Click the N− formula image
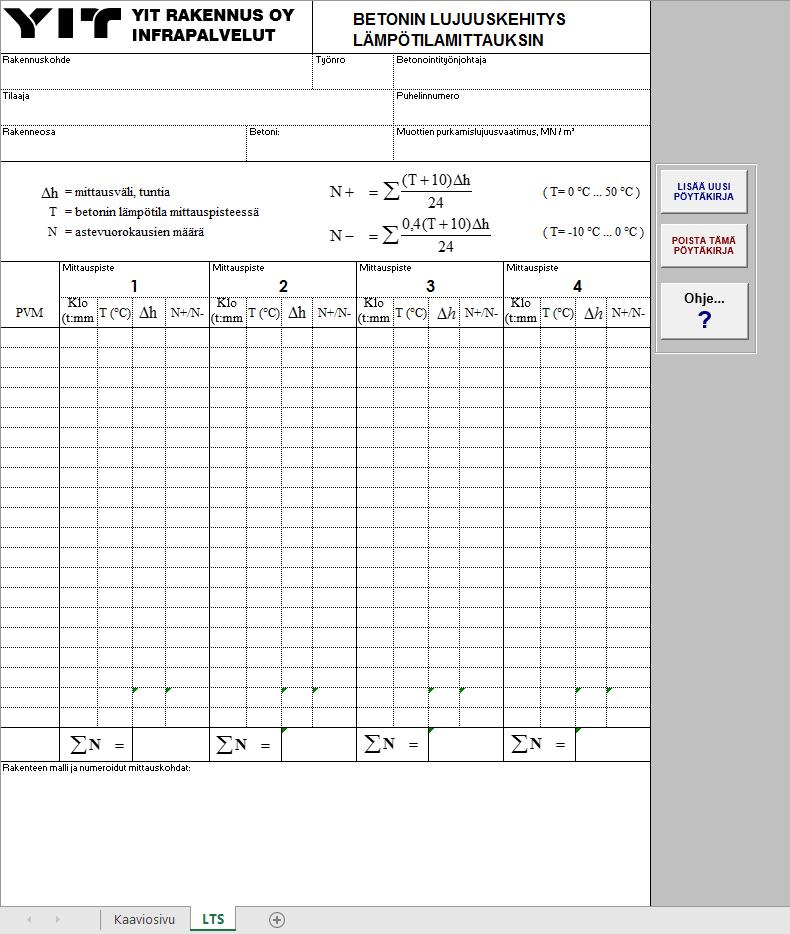 [x=410, y=235]
